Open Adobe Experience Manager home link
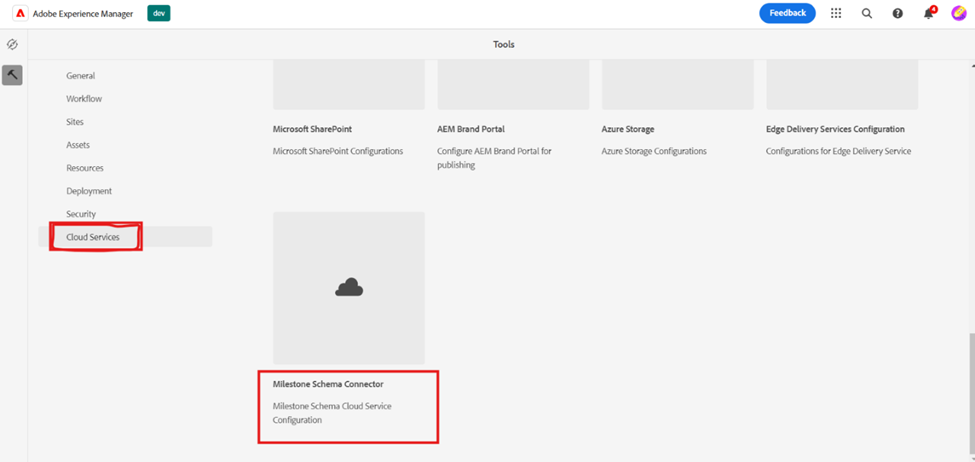This screenshot has height=462, width=975. [83, 14]
